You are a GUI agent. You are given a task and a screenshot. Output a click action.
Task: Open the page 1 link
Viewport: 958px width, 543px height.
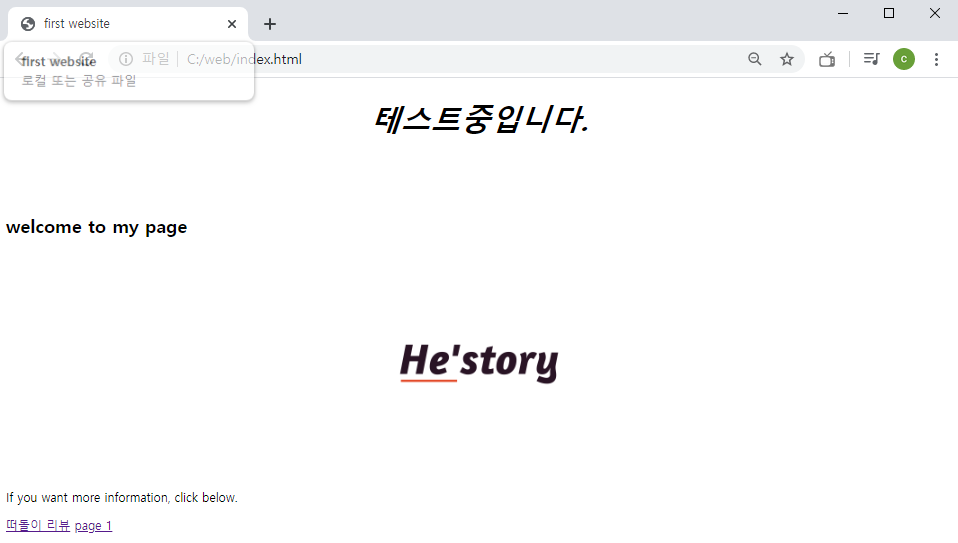click(x=93, y=525)
